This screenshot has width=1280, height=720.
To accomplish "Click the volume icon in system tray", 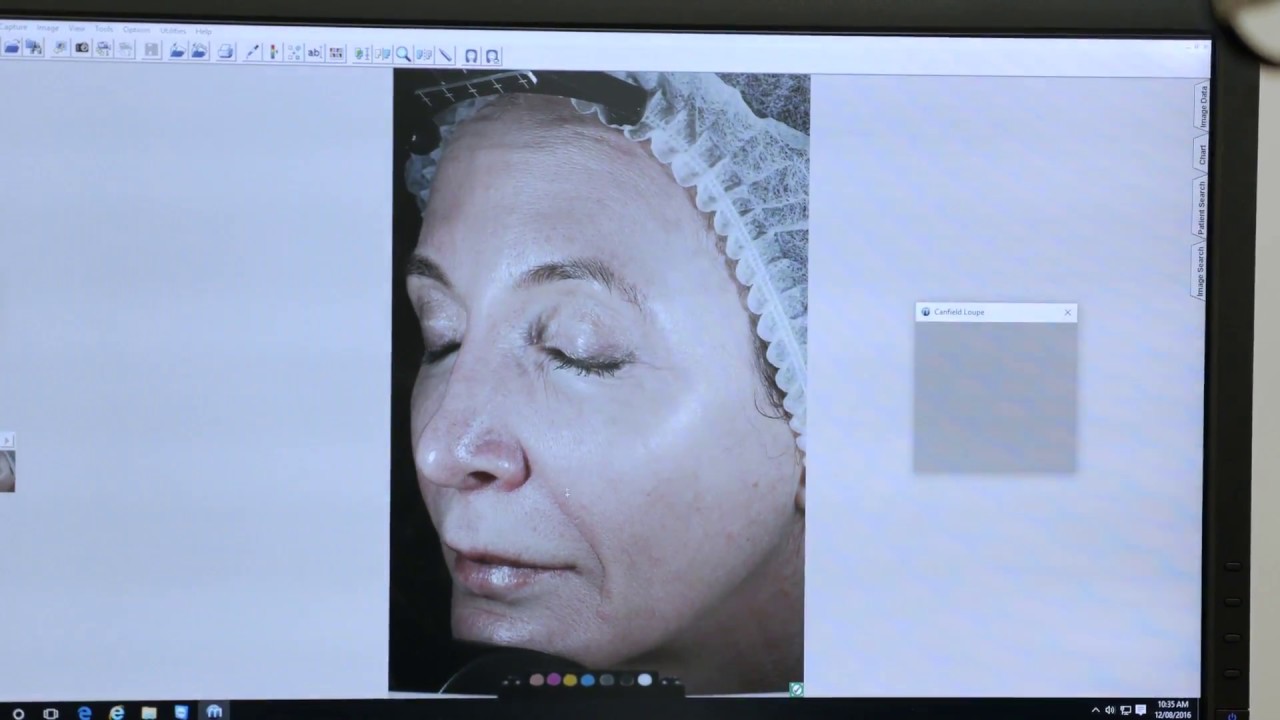I will 1110,710.
